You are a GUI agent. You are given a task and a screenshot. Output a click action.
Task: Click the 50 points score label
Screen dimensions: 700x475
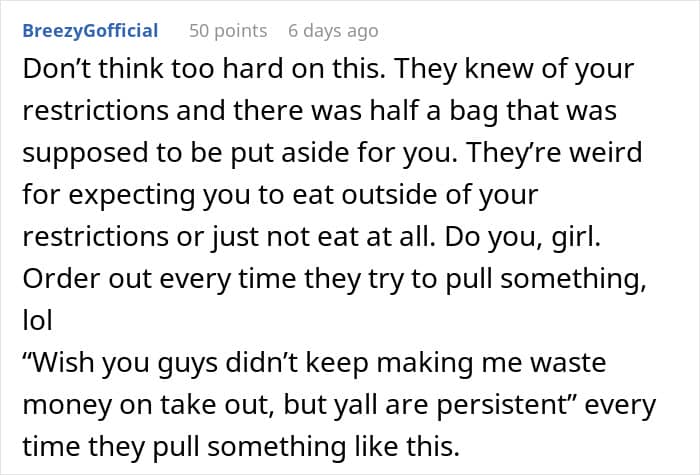point(228,31)
